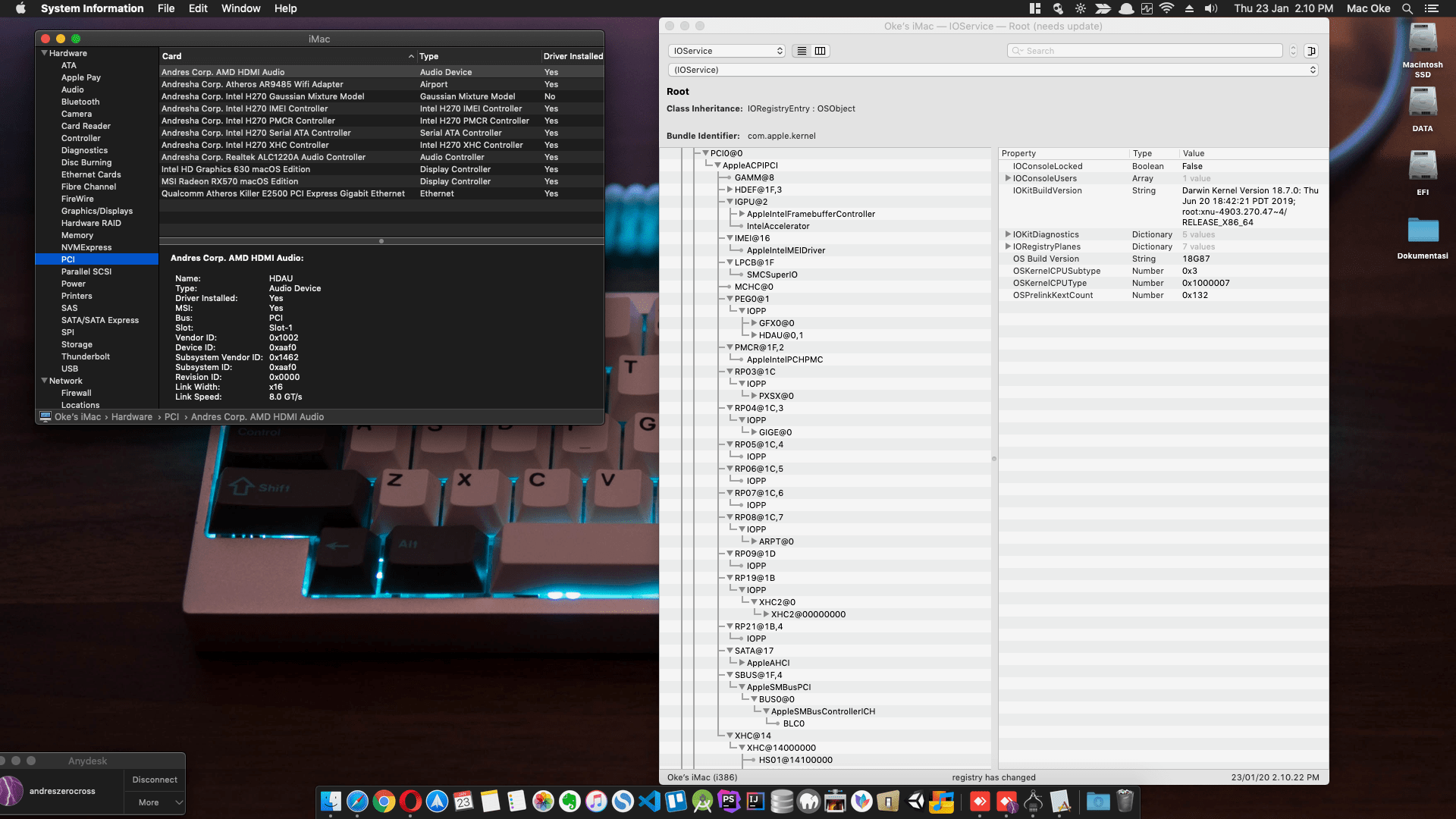Open Google Chrome in the Dock
The width and height of the screenshot is (1456, 819).
384,801
